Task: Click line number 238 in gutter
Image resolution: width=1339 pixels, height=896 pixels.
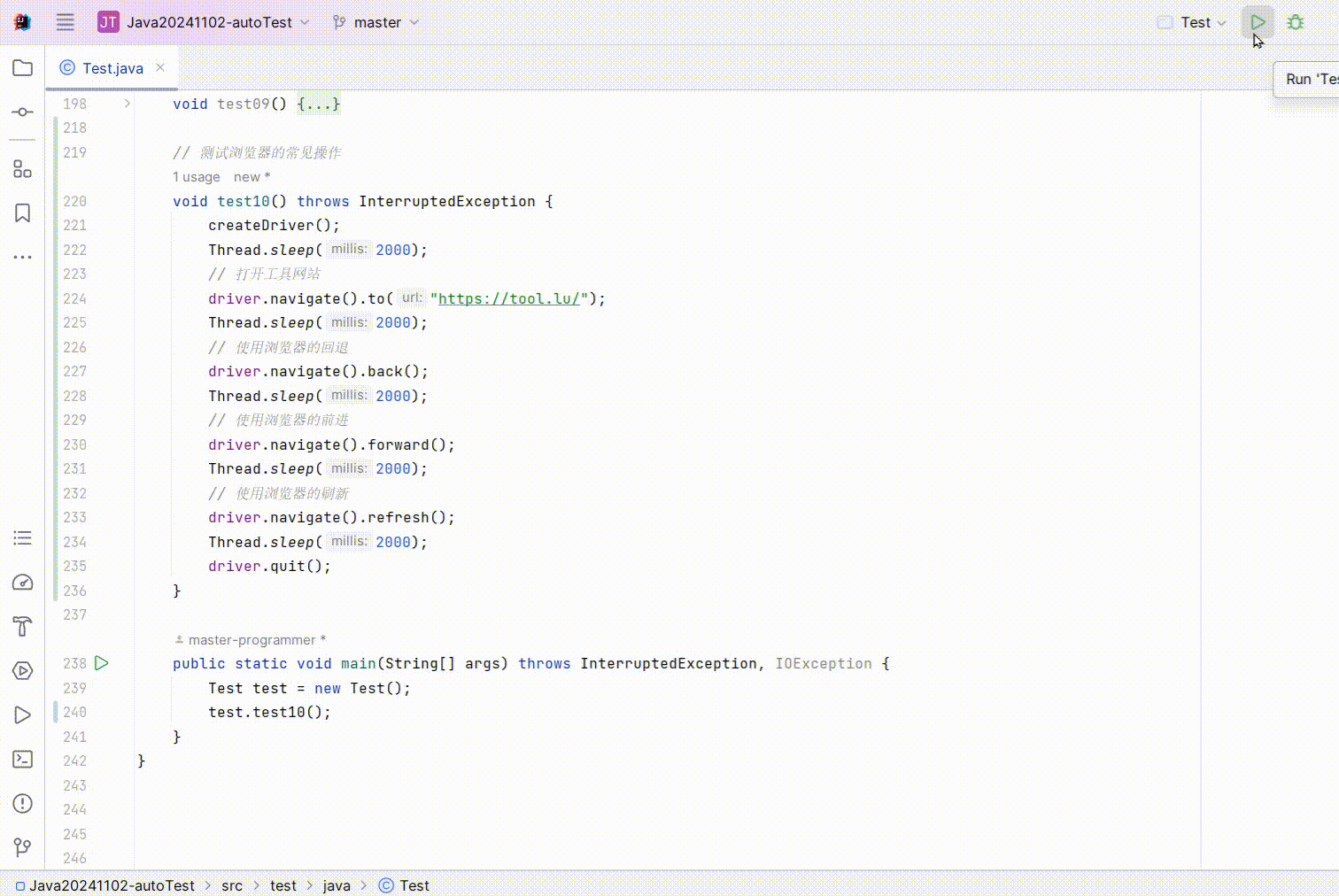Action: pos(75,663)
